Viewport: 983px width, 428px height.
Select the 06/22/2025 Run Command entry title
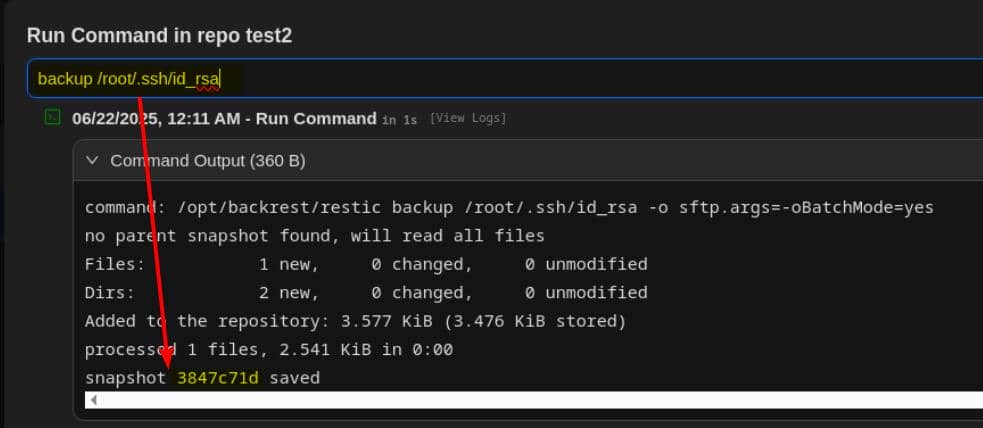click(x=224, y=119)
